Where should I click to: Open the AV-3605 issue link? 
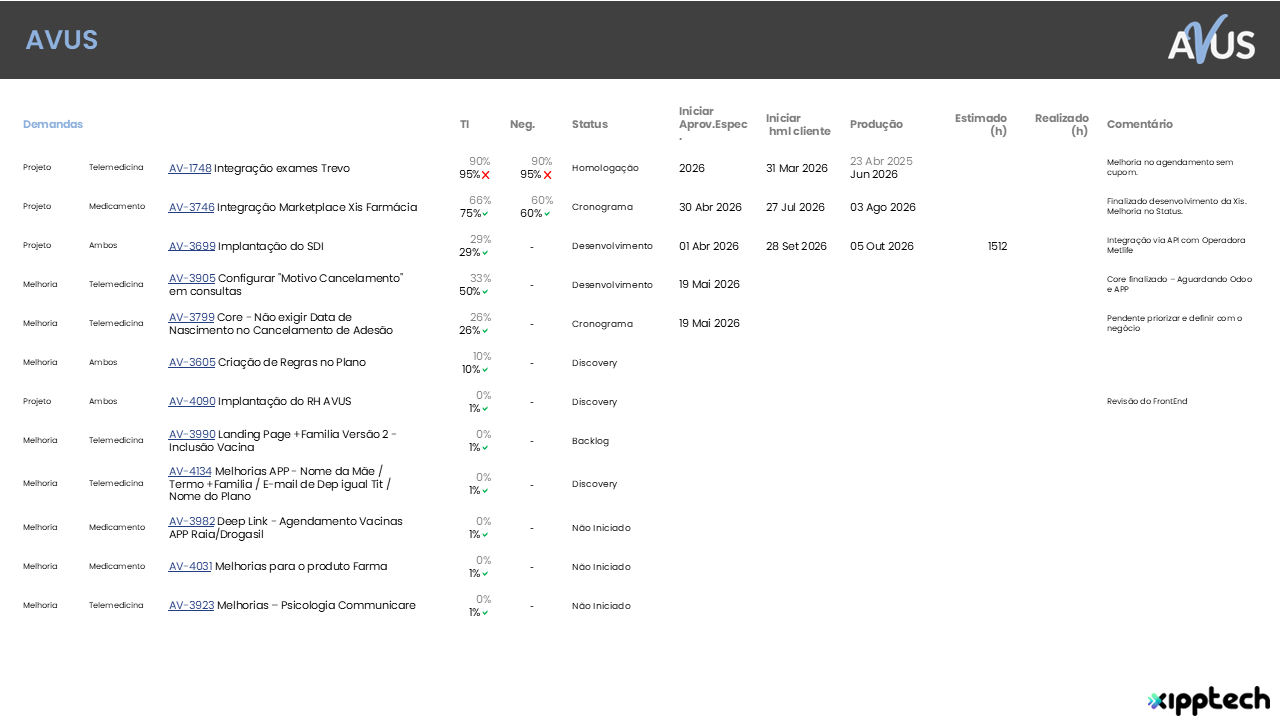point(192,362)
